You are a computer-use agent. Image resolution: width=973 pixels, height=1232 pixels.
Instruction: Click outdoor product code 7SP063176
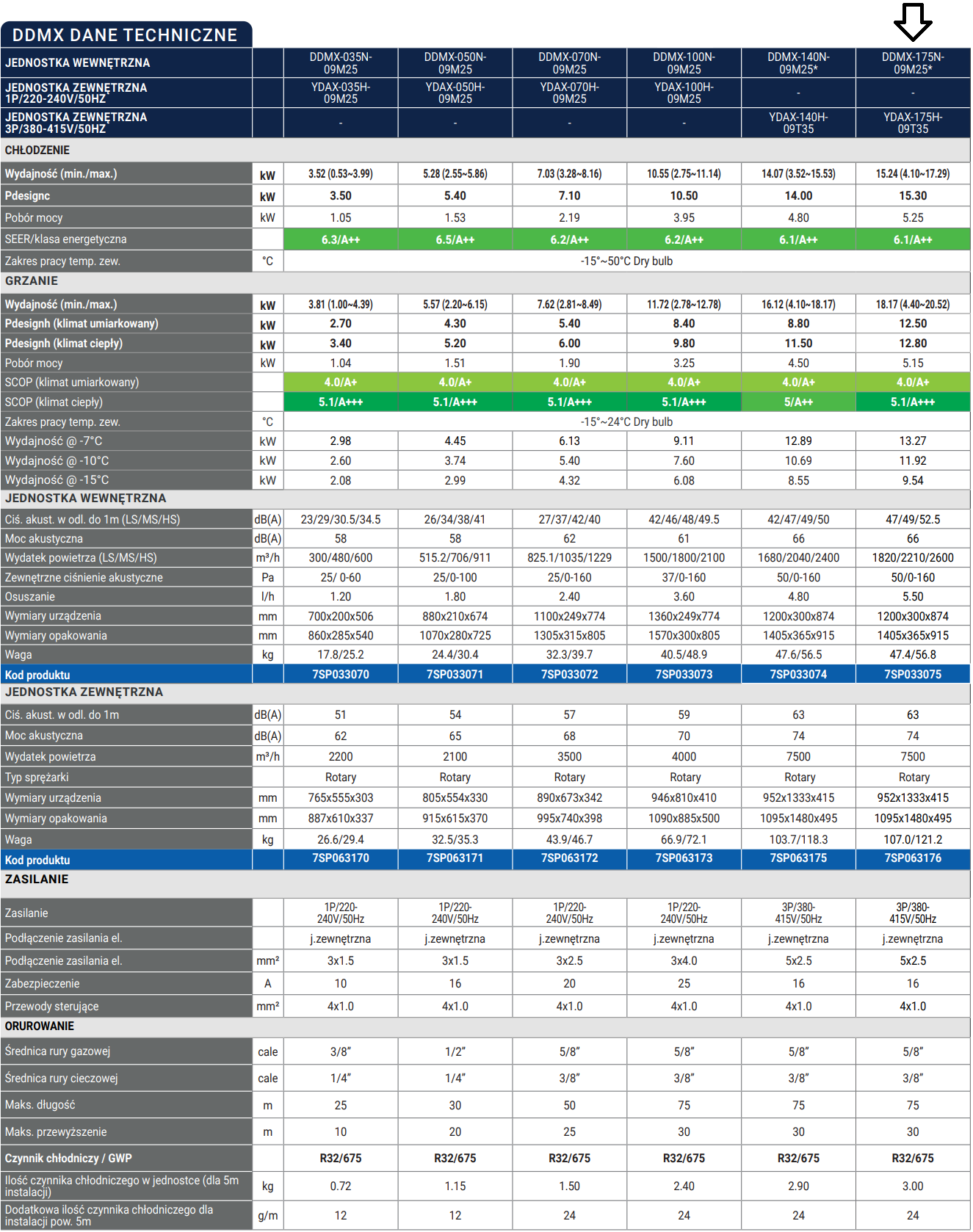(914, 858)
